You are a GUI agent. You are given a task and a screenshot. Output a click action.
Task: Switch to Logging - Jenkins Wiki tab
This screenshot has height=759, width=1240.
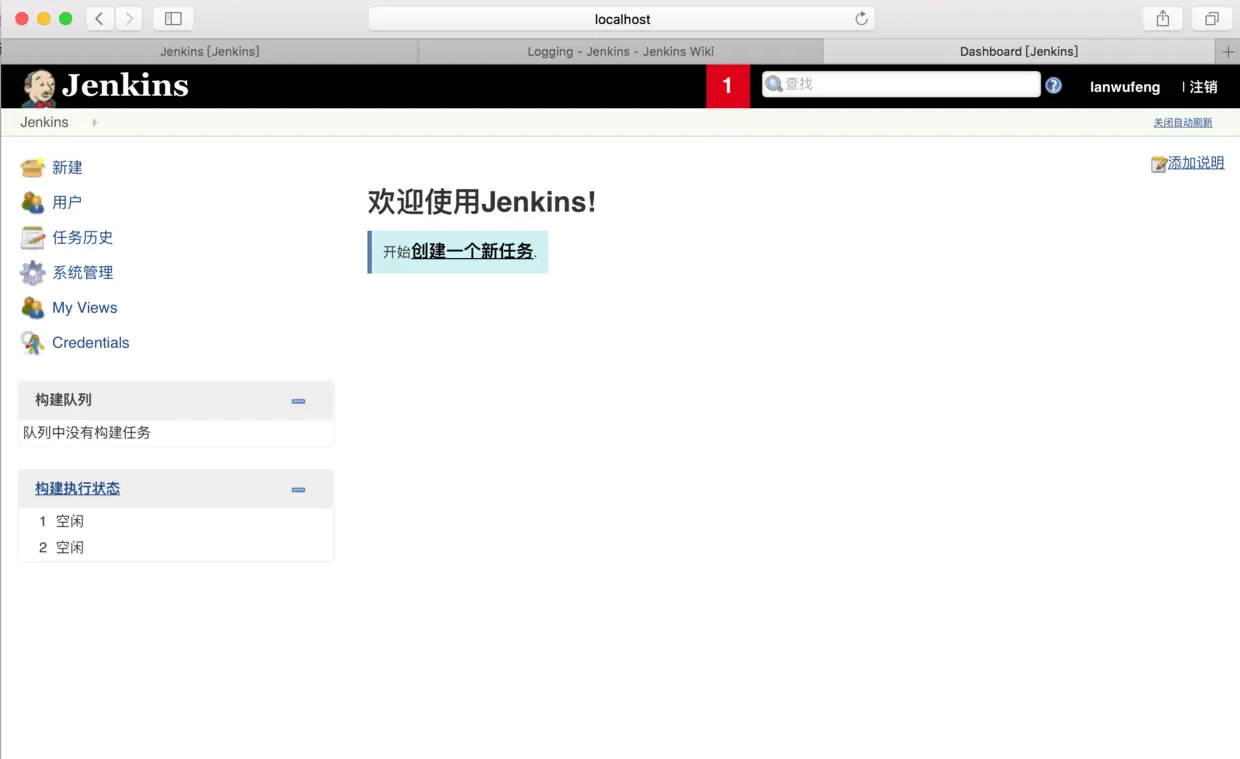click(621, 51)
